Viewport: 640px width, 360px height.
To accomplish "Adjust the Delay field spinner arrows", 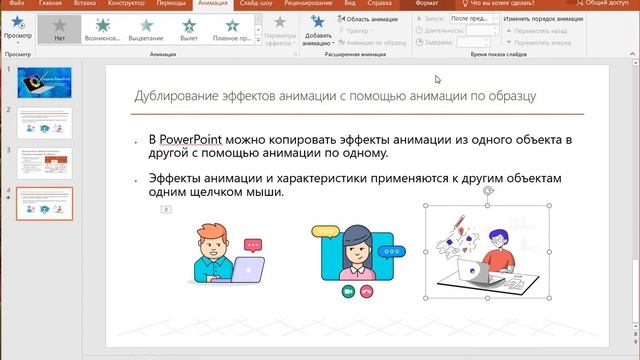I will [487, 42].
